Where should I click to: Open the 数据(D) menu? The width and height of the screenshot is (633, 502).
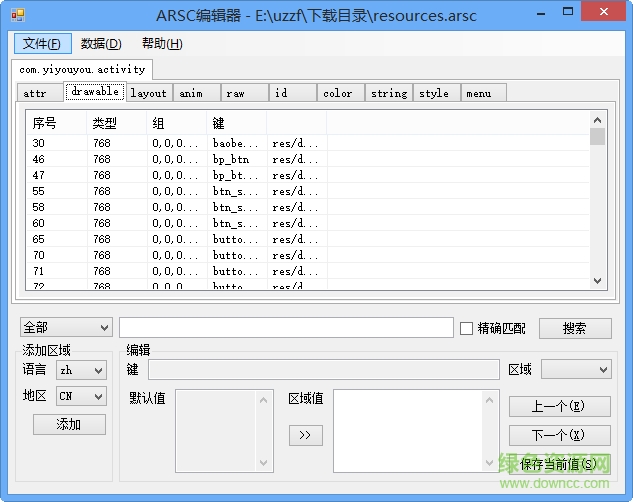[x=101, y=44]
